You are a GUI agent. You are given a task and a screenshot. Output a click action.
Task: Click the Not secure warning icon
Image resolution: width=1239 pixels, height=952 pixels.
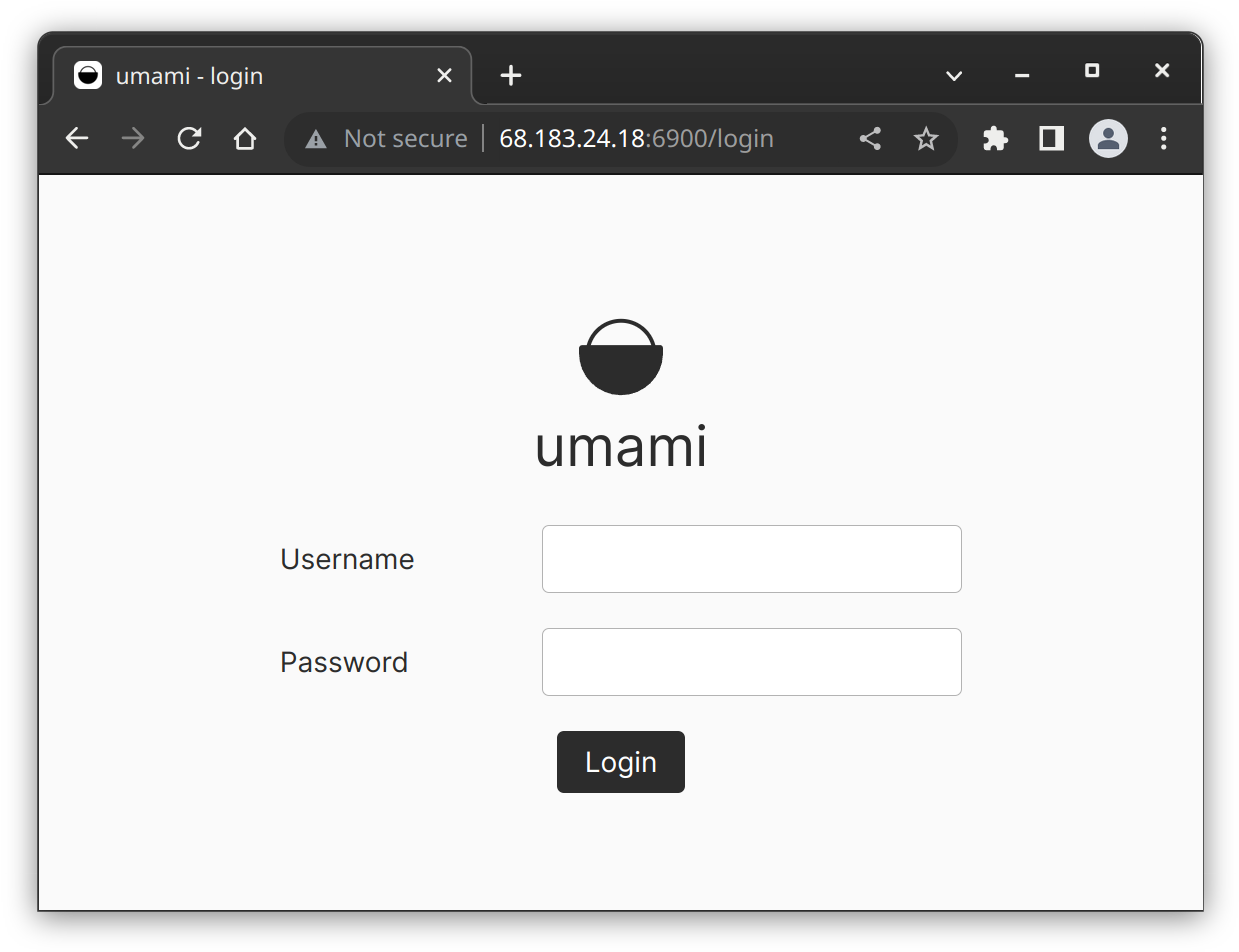click(316, 139)
